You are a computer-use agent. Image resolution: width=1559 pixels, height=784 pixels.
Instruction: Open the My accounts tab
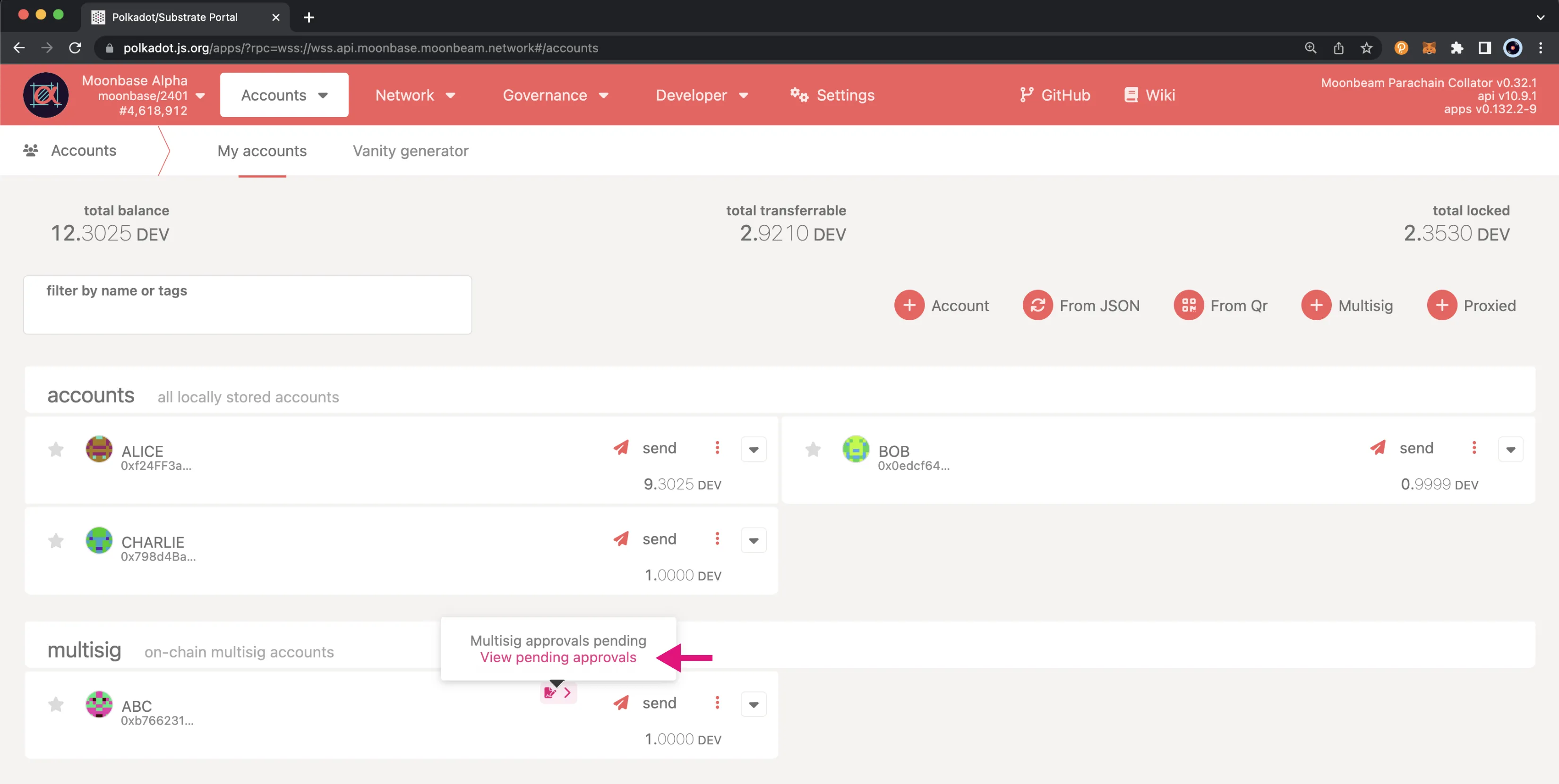tap(262, 150)
